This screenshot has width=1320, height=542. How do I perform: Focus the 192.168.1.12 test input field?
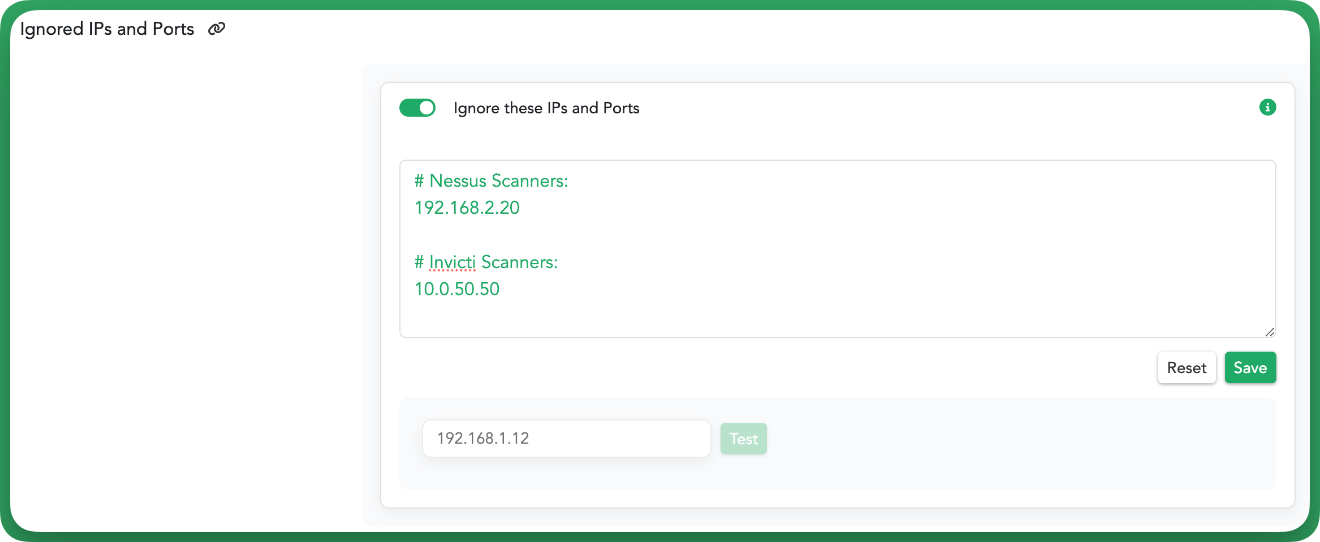(567, 439)
